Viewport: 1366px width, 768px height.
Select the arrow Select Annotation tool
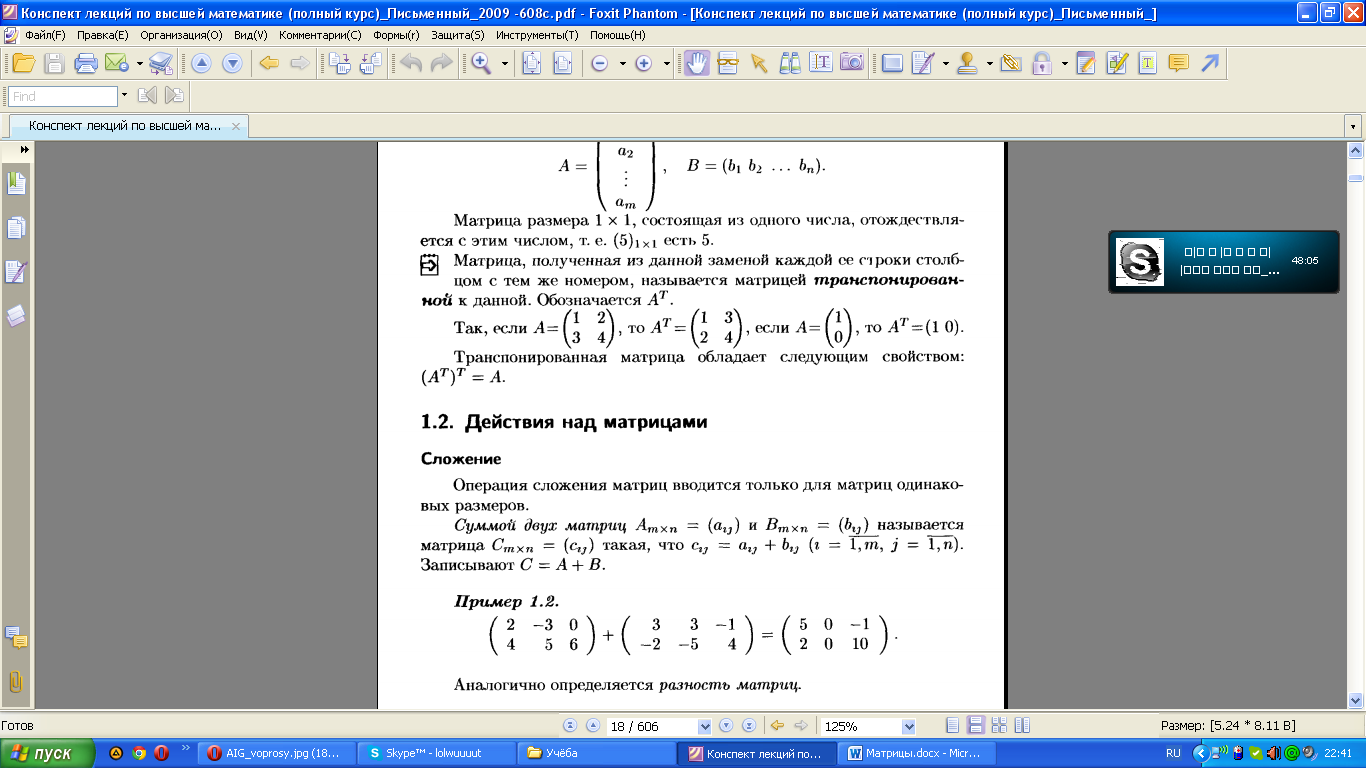pyautogui.click(x=758, y=63)
